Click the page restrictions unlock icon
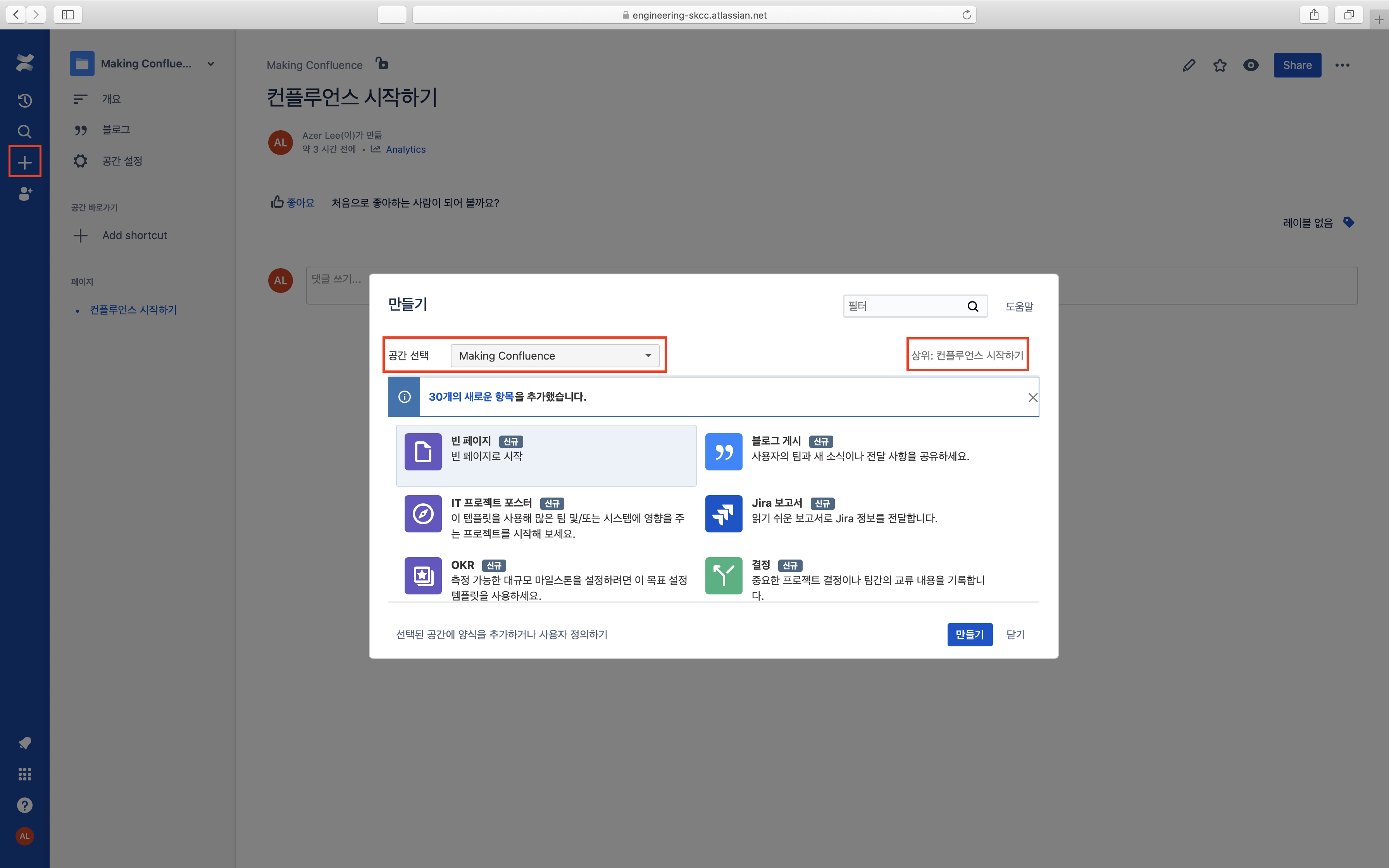This screenshot has height=868, width=1389. coord(382,63)
